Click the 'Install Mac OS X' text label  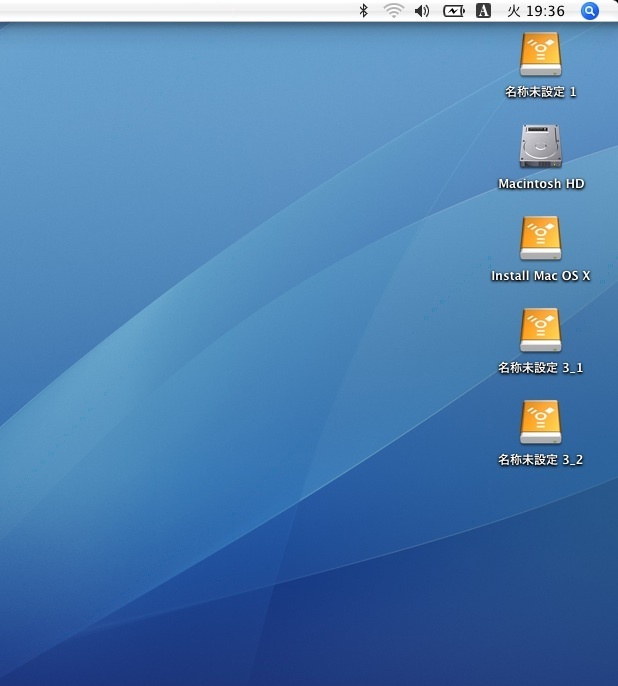[541, 276]
